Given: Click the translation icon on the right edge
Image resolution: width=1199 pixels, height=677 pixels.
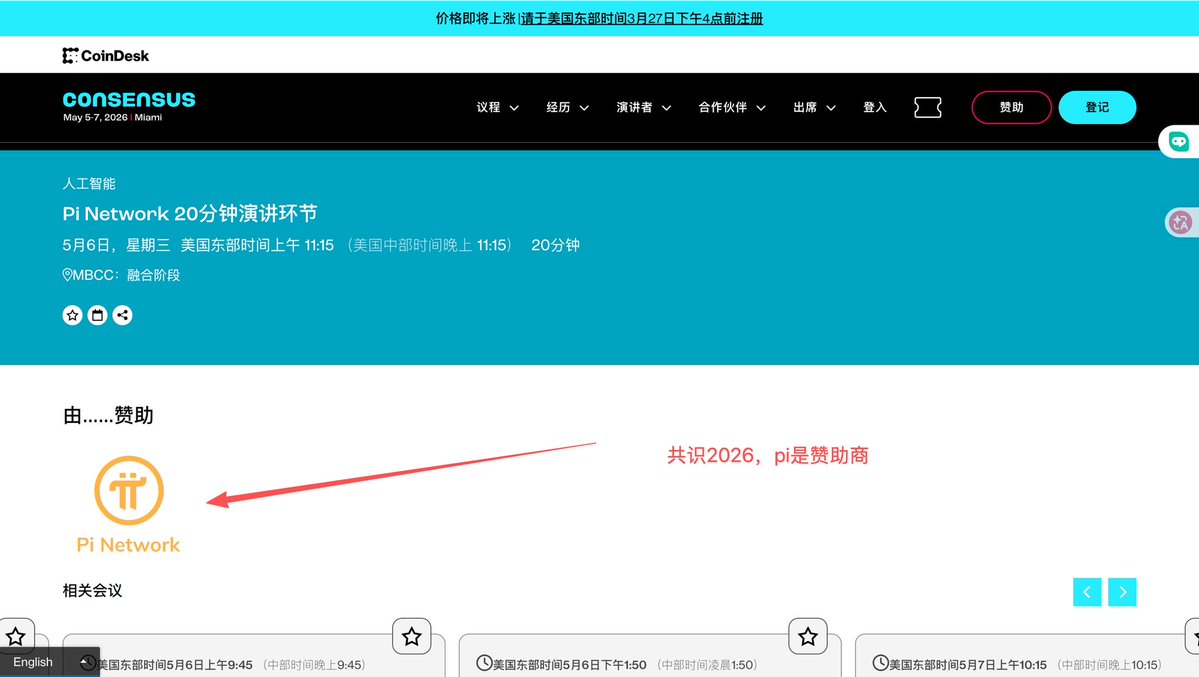Looking at the screenshot, I should (1180, 222).
